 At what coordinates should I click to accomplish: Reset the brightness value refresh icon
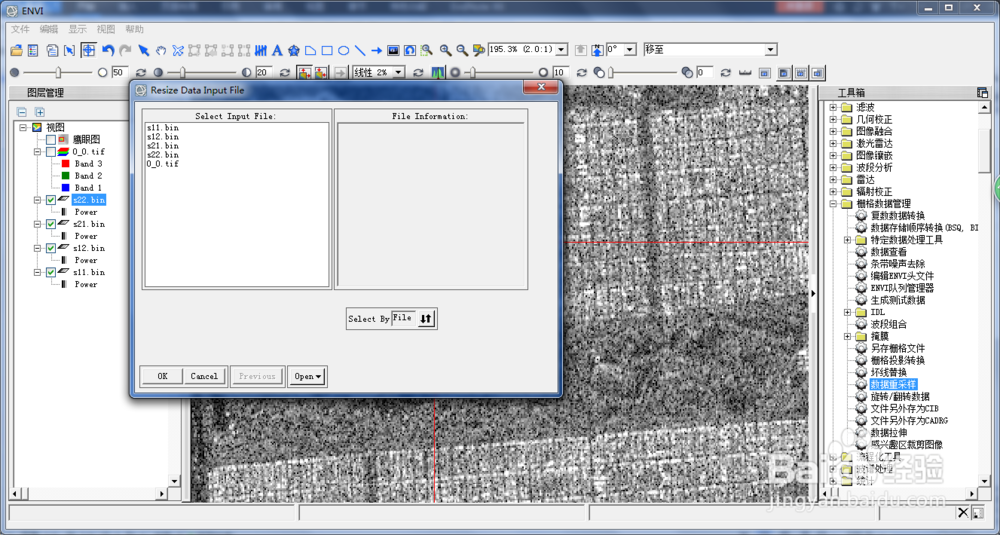[x=141, y=73]
